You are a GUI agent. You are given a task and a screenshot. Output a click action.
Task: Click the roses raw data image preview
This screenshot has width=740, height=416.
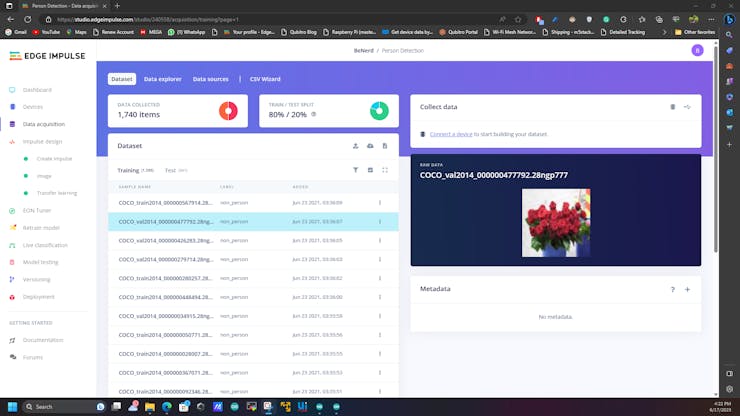pyautogui.click(x=555, y=223)
